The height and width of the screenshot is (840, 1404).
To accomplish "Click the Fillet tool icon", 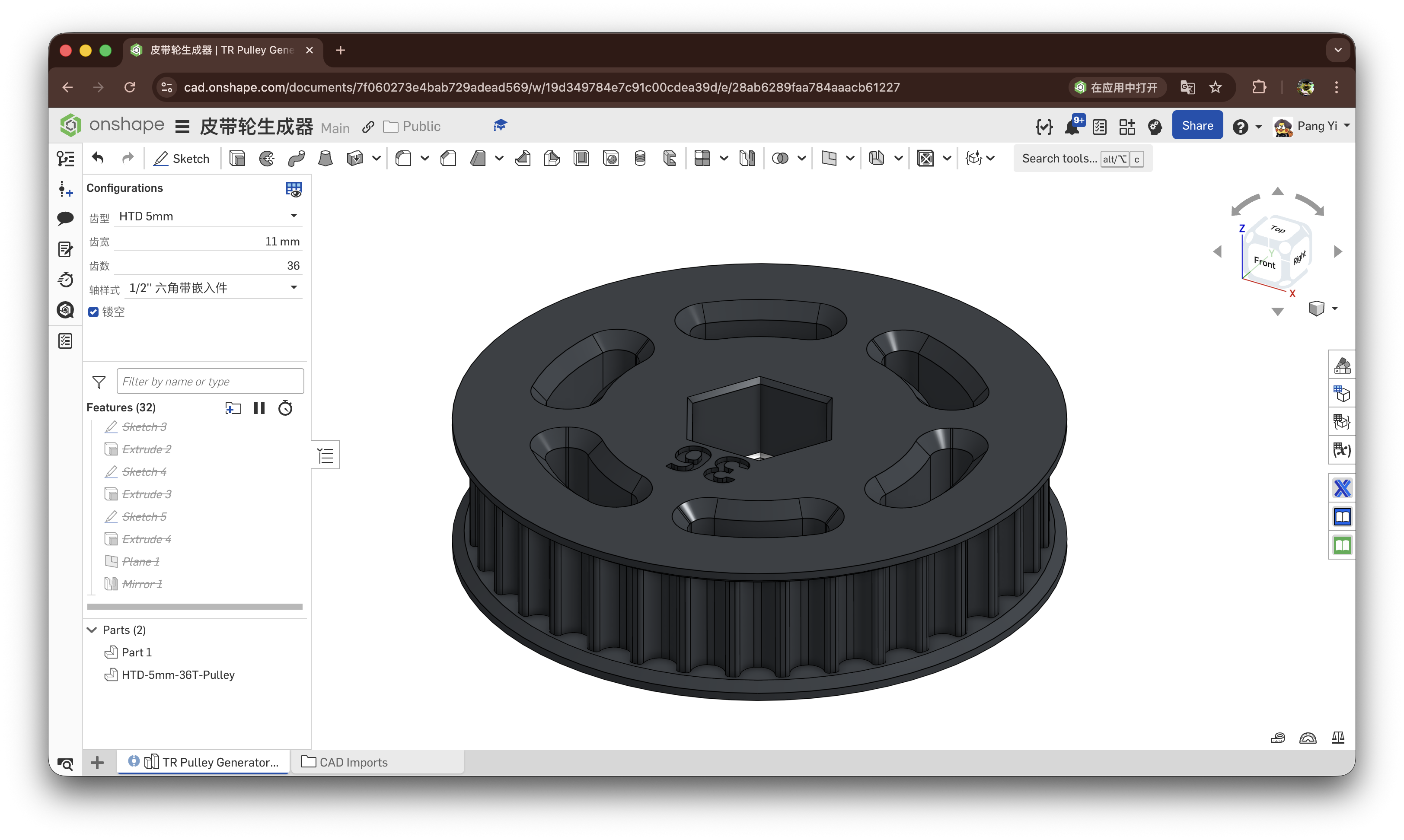I will point(404,159).
